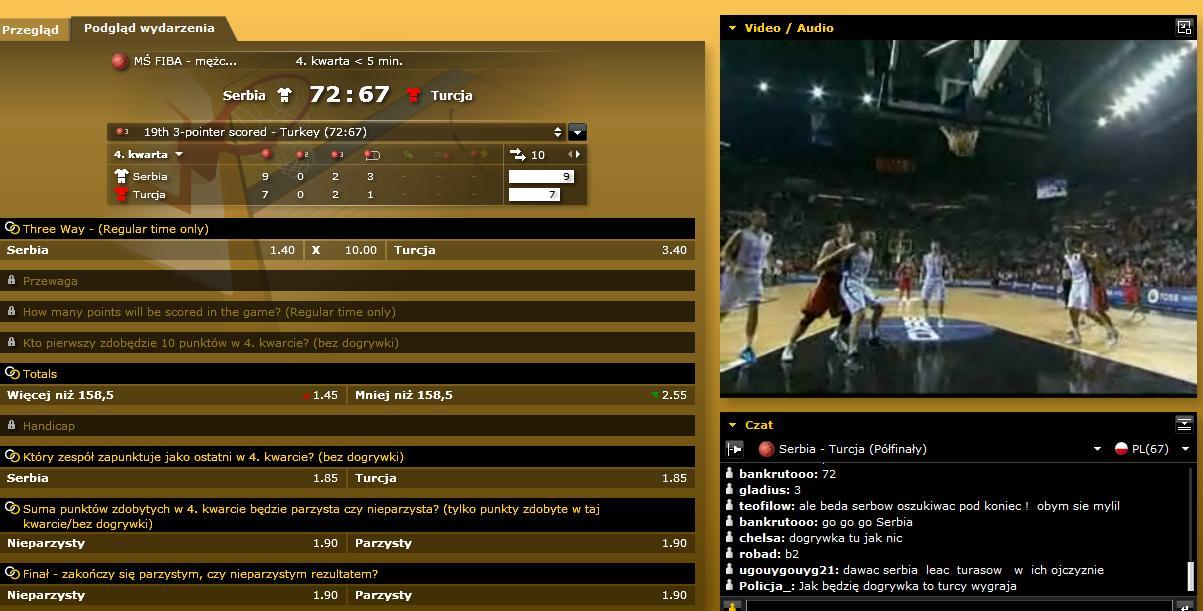This screenshot has height=611, width=1203.
Task: Select Mniej niż 158,5 totals bet
Action: (521, 395)
